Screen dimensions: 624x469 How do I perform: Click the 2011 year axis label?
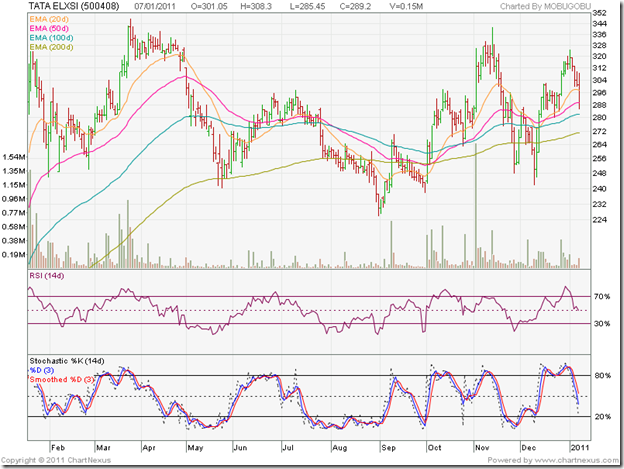(579, 448)
